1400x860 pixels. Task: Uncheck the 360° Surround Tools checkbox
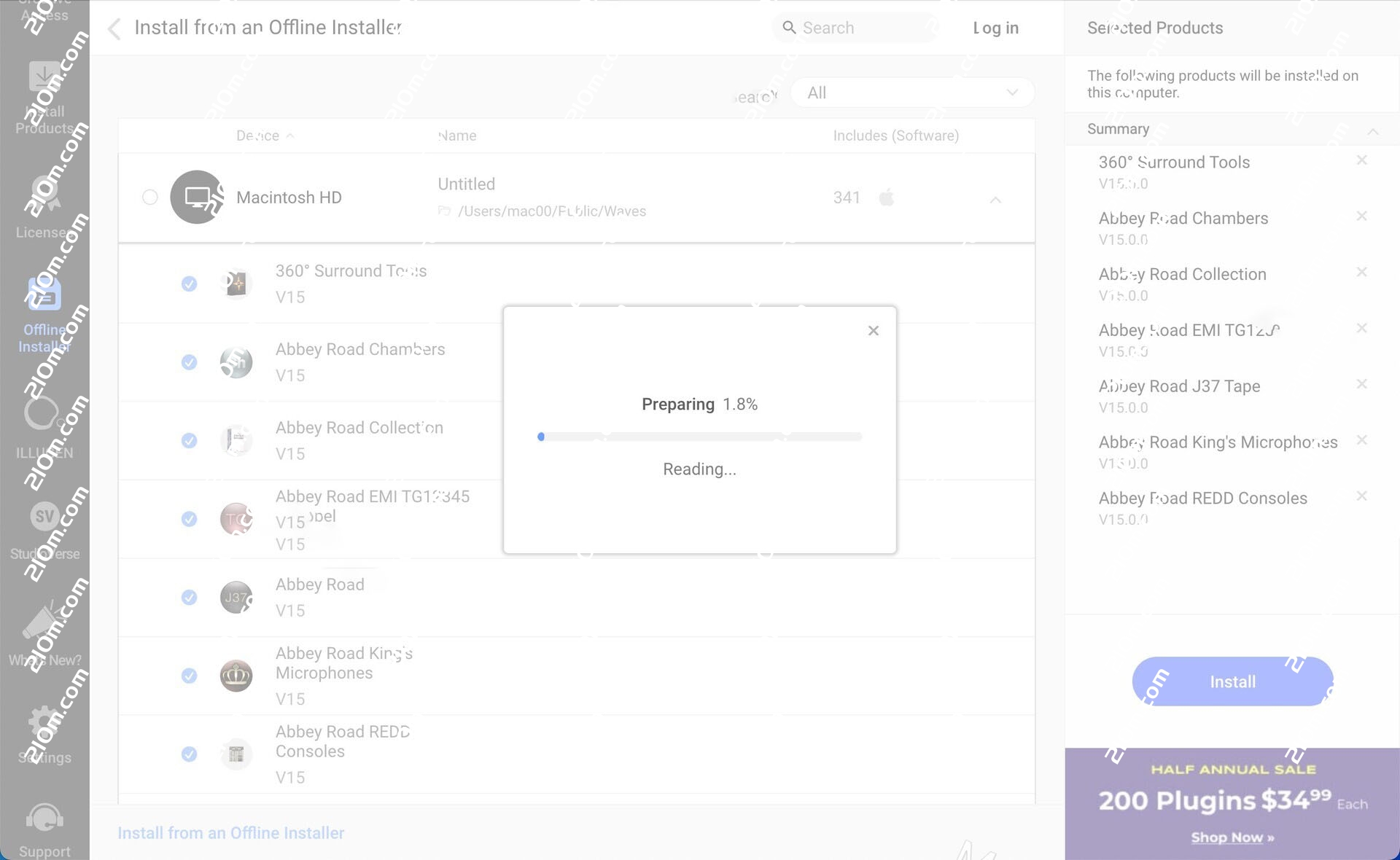189,284
